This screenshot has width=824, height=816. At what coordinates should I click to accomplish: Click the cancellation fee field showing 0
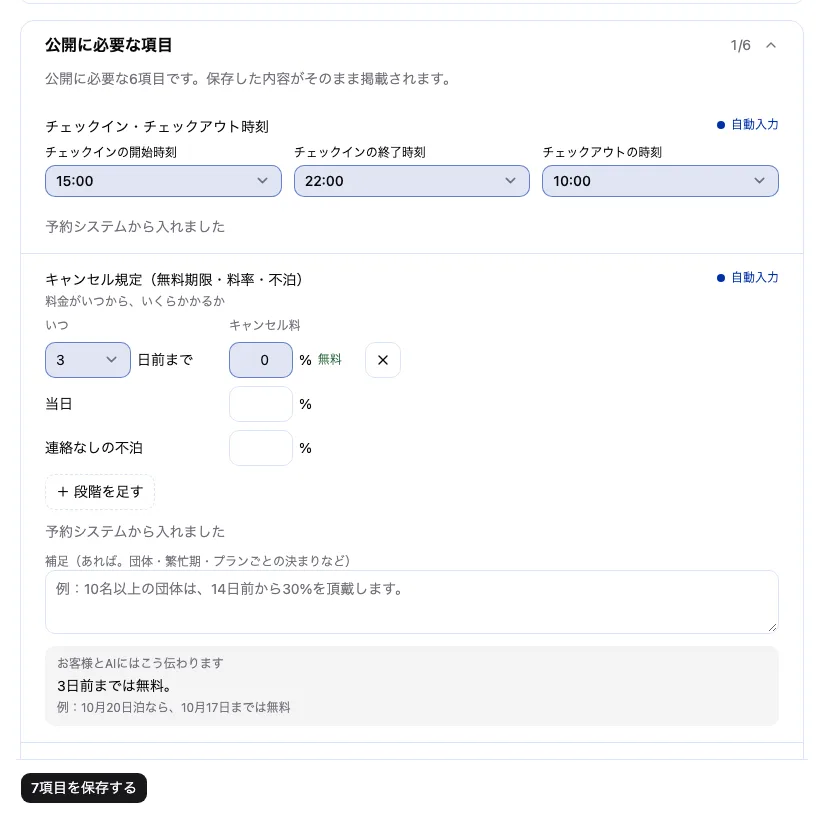(261, 360)
